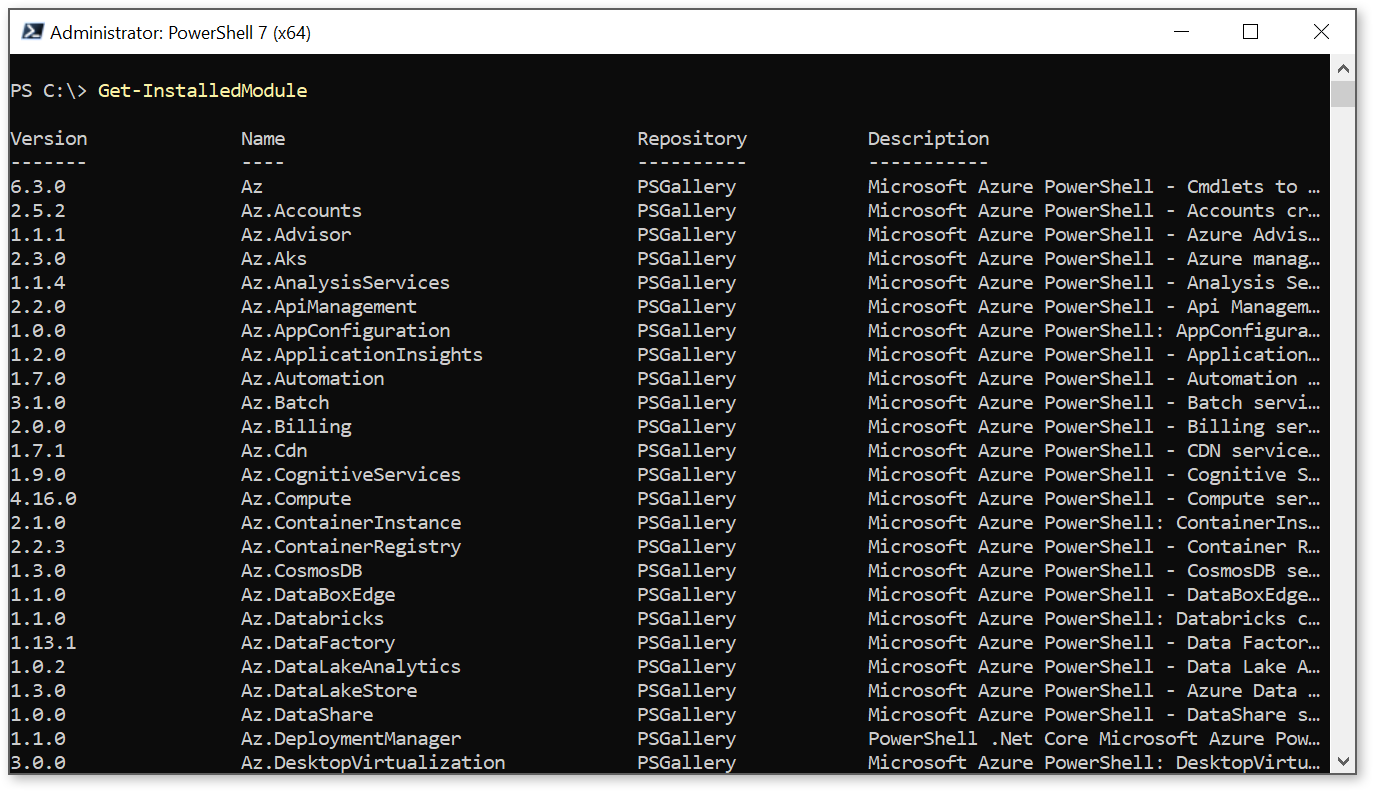Select the Get-InstalledModule command text

coord(202,90)
